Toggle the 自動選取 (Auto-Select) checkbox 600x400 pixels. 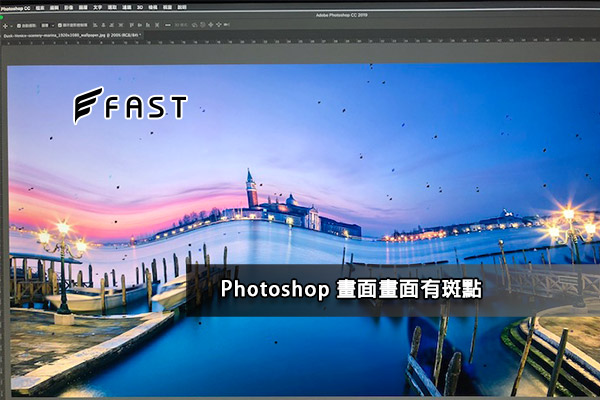tap(18, 26)
